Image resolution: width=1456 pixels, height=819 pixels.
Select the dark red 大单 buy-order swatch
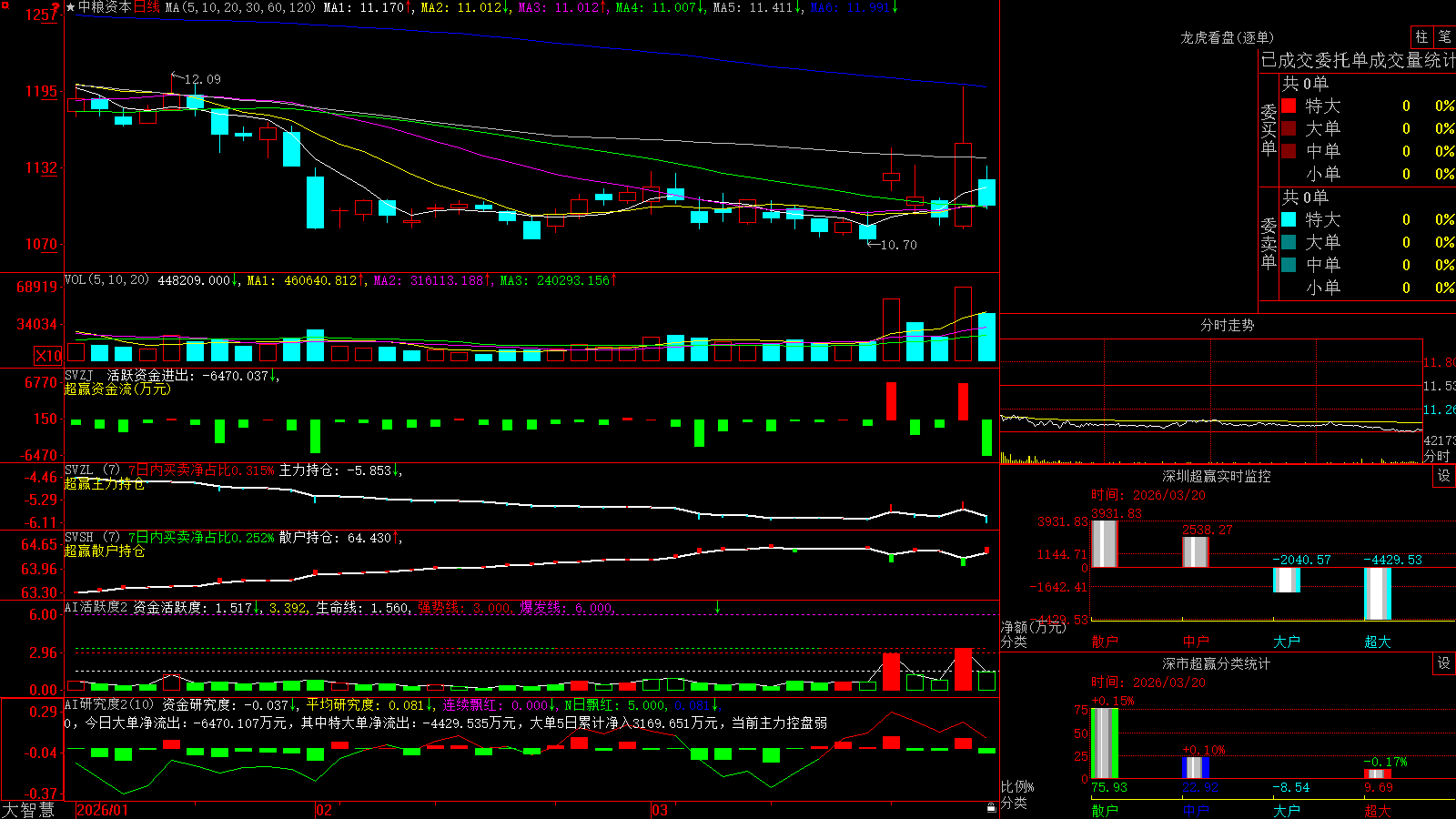coord(1289,128)
